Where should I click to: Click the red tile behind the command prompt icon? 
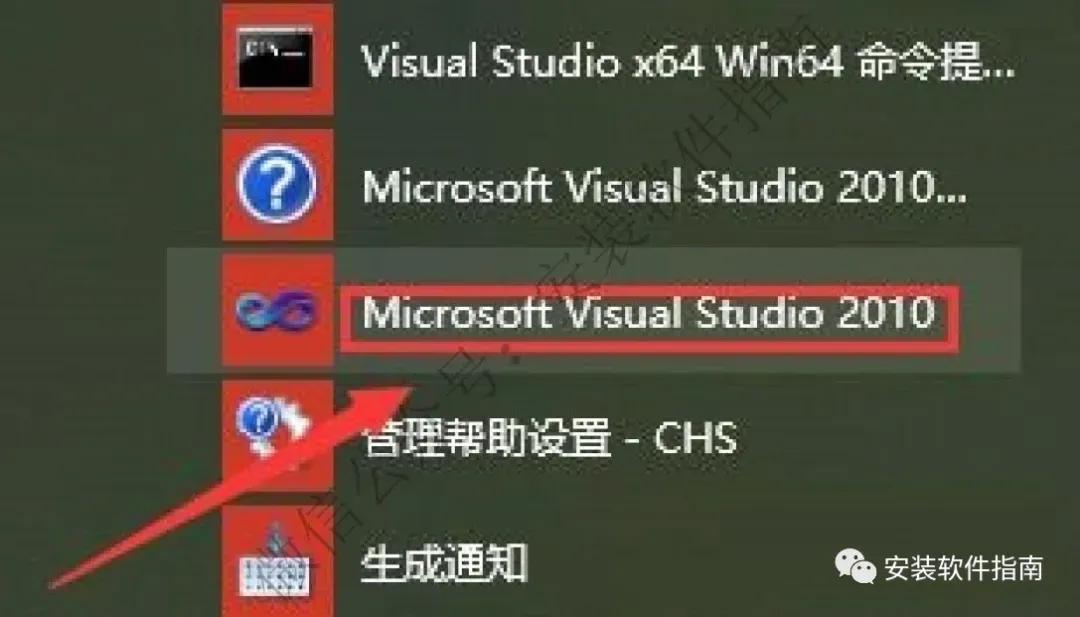point(278,57)
